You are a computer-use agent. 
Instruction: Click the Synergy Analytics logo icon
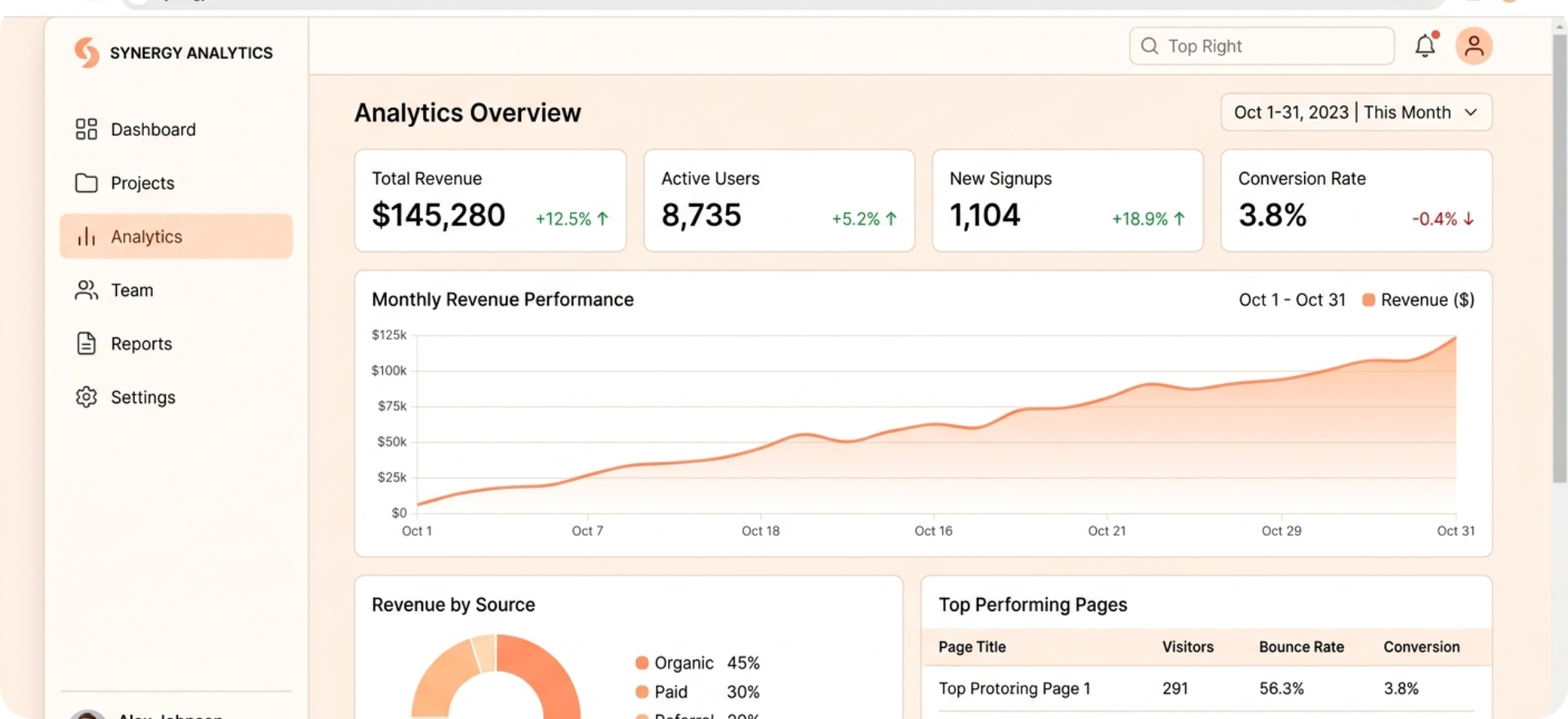coord(87,52)
